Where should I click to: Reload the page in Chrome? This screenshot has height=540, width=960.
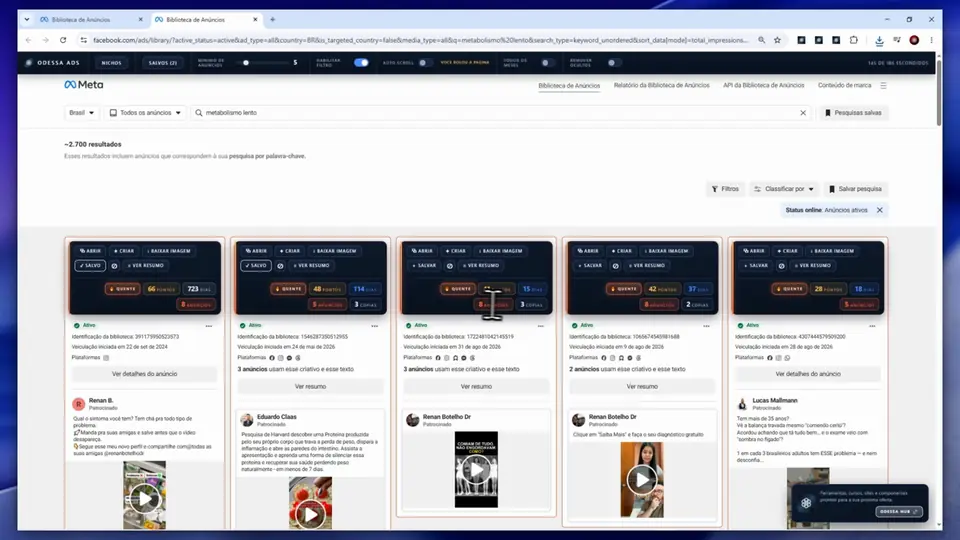point(63,40)
